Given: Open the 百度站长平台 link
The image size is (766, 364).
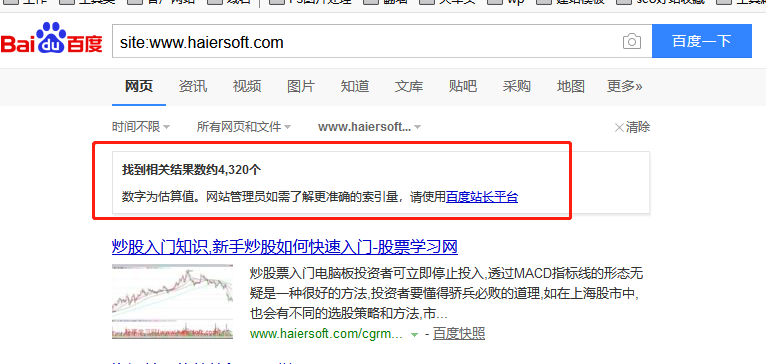Looking at the screenshot, I should click(x=482, y=197).
